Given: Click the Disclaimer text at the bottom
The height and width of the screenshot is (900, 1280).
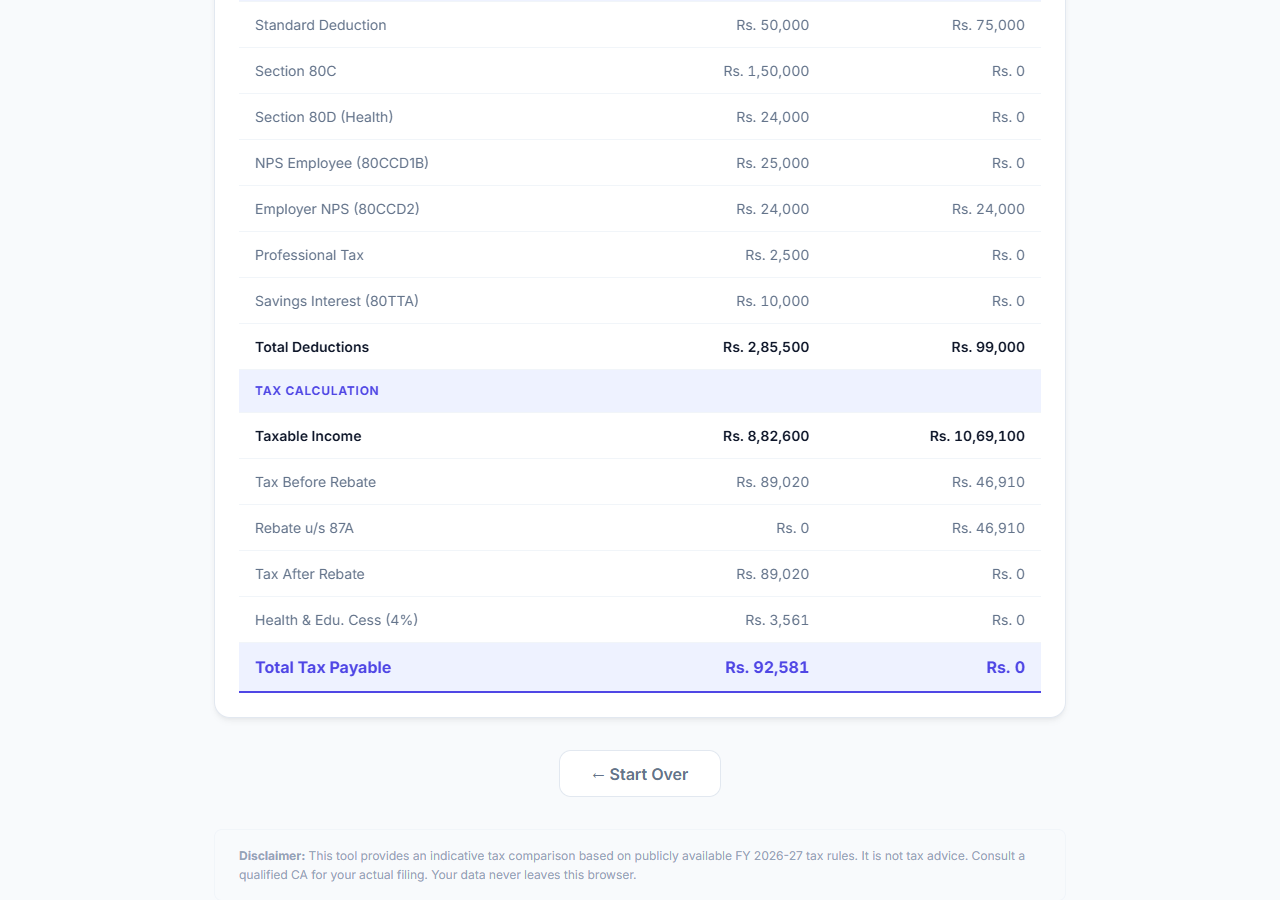Looking at the screenshot, I should (x=632, y=865).
